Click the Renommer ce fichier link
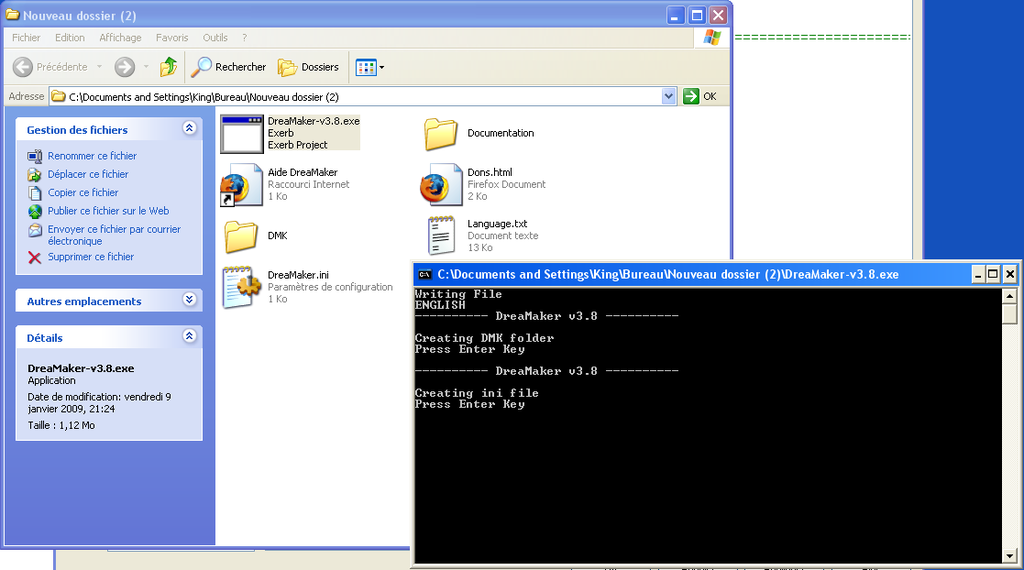 click(92, 156)
